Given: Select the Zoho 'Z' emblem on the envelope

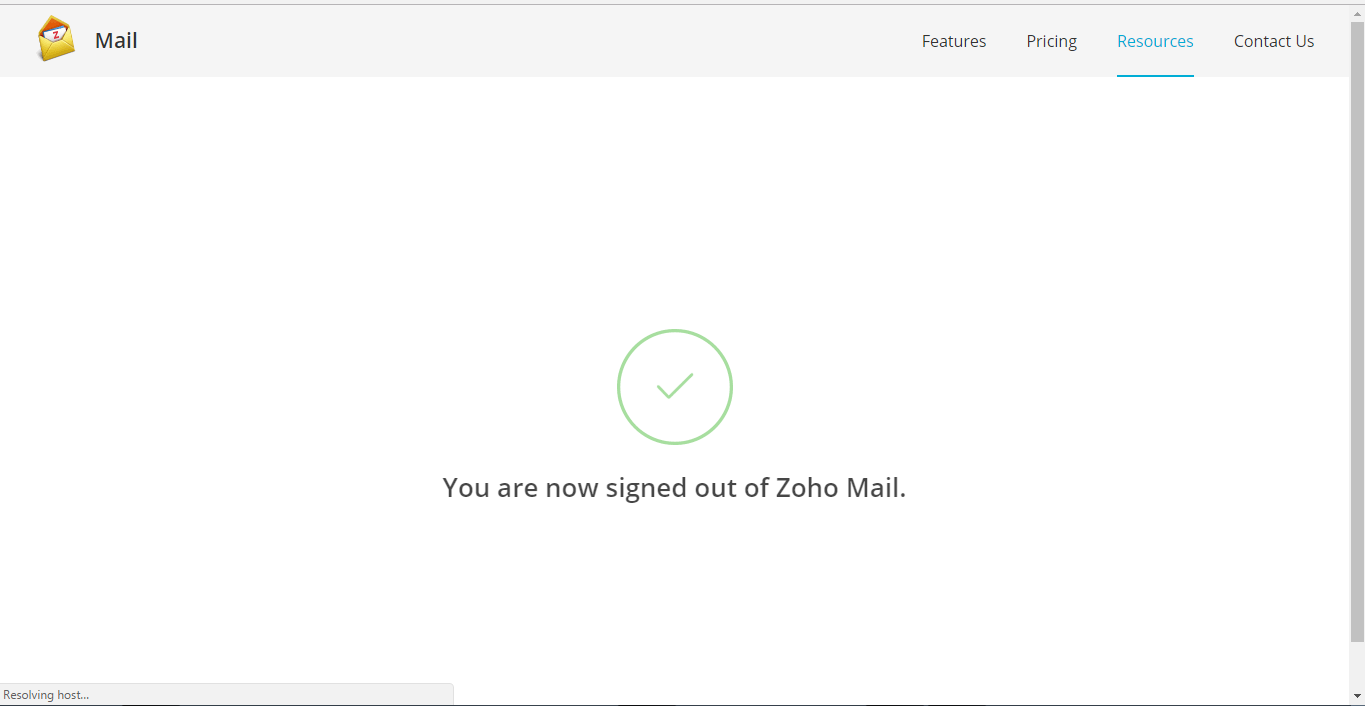Looking at the screenshot, I should pyautogui.click(x=55, y=33).
